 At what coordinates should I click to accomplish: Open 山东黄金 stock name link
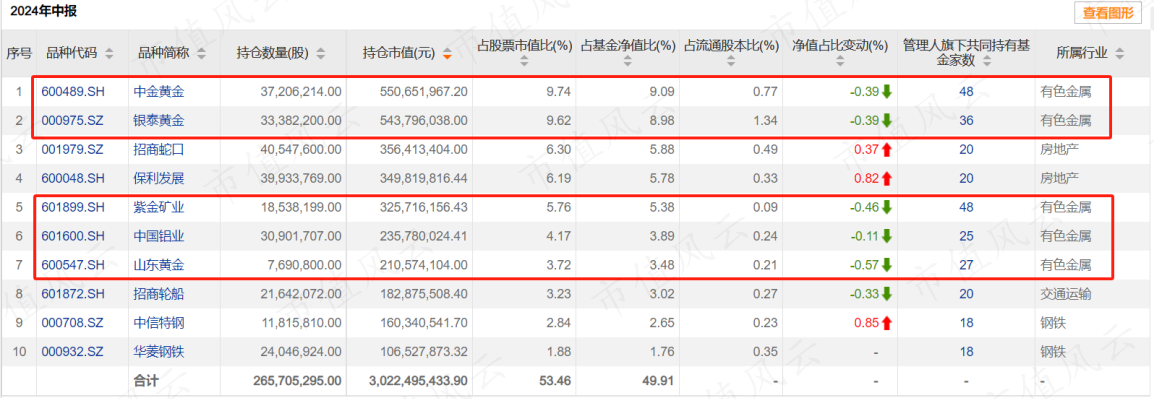point(159,265)
